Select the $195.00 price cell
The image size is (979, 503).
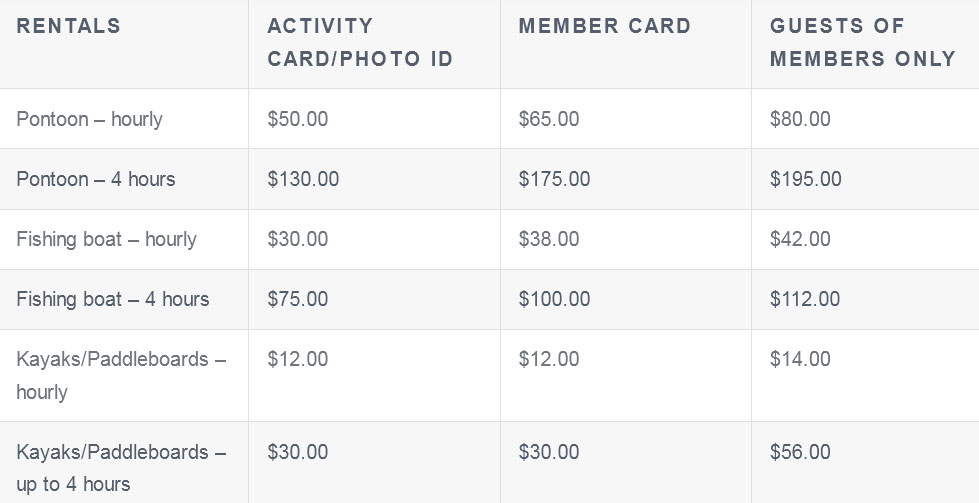[805, 179]
